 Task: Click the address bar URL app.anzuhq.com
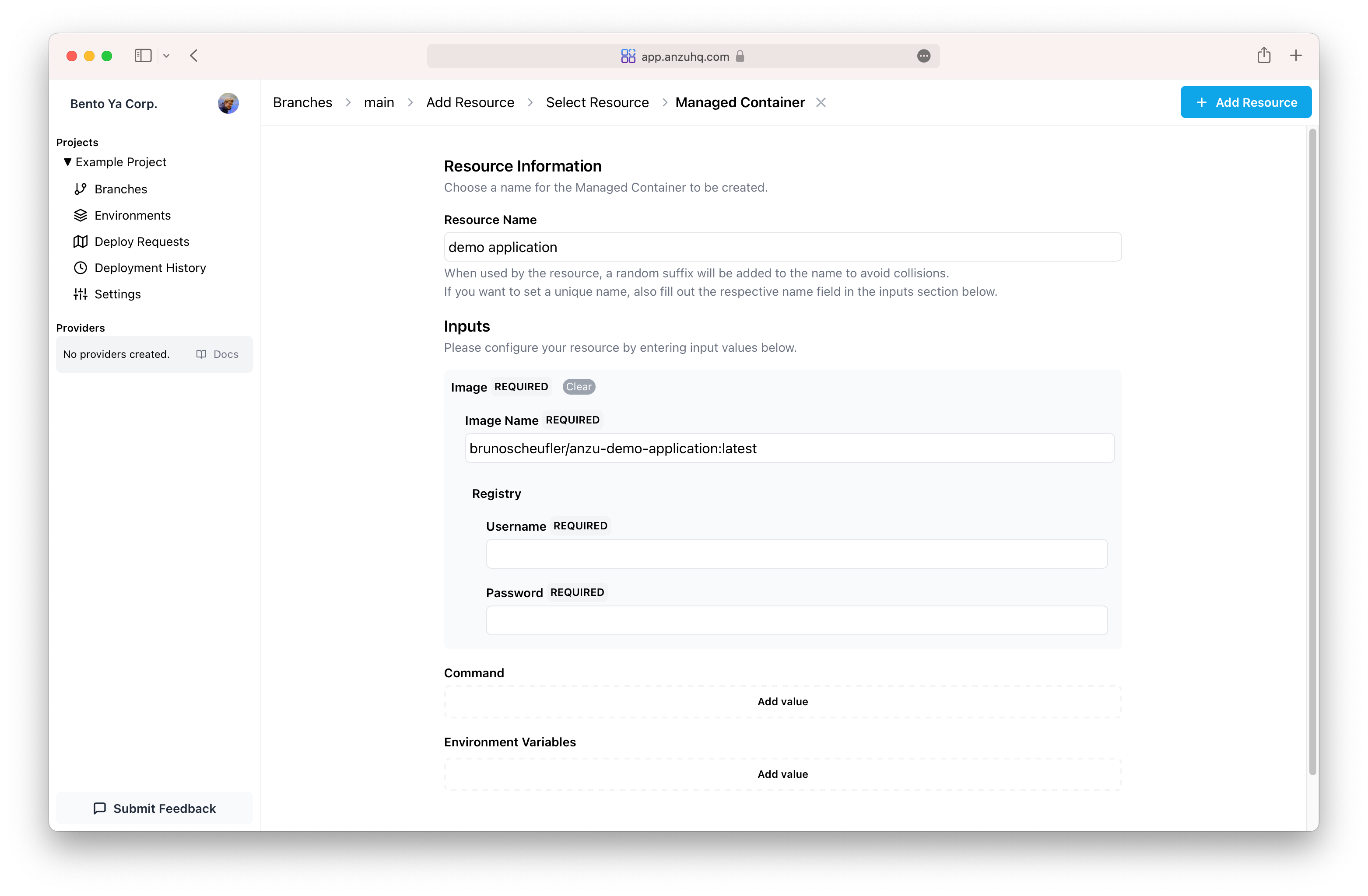684,56
